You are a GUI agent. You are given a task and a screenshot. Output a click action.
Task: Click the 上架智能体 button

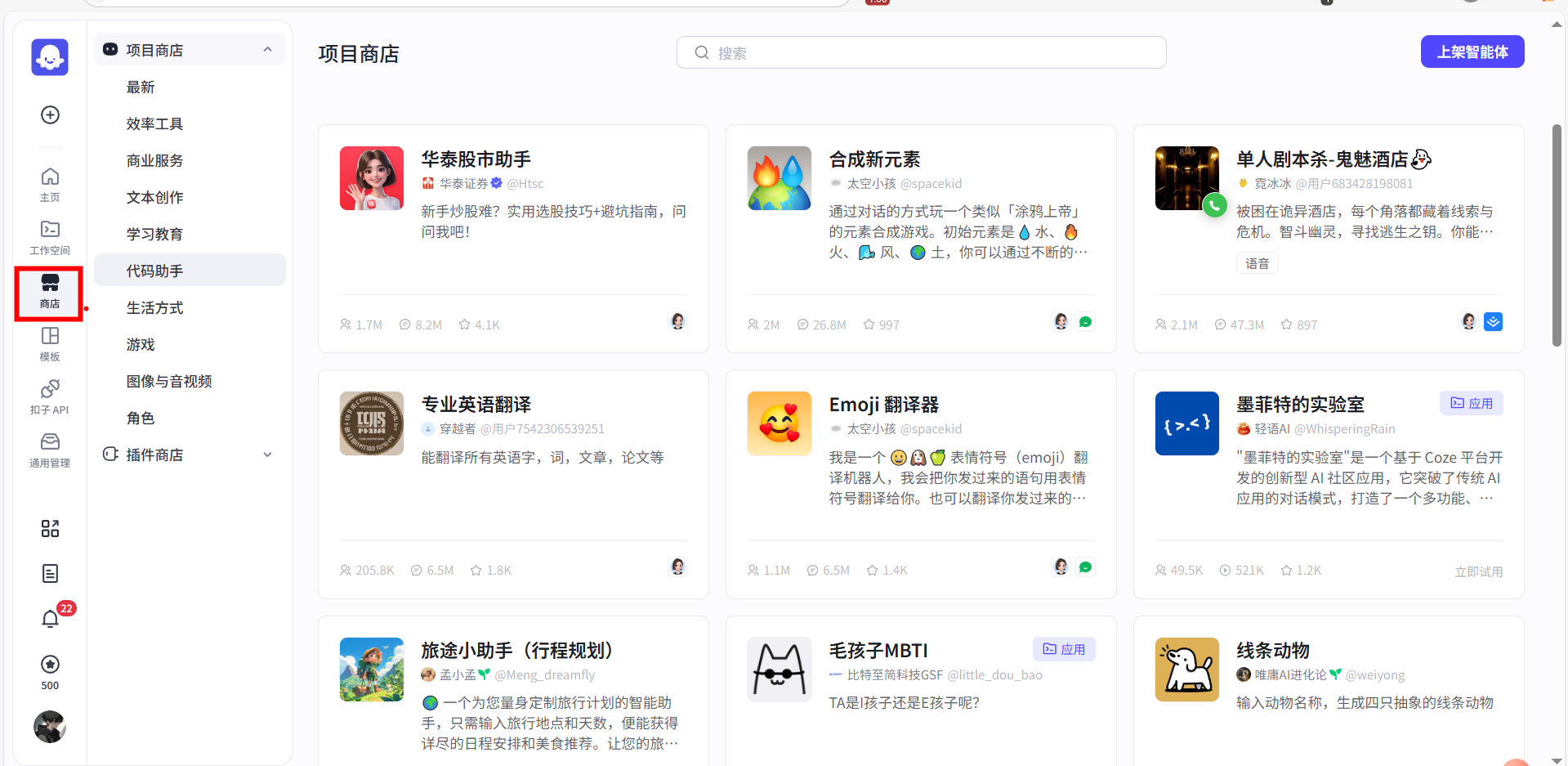(1472, 52)
